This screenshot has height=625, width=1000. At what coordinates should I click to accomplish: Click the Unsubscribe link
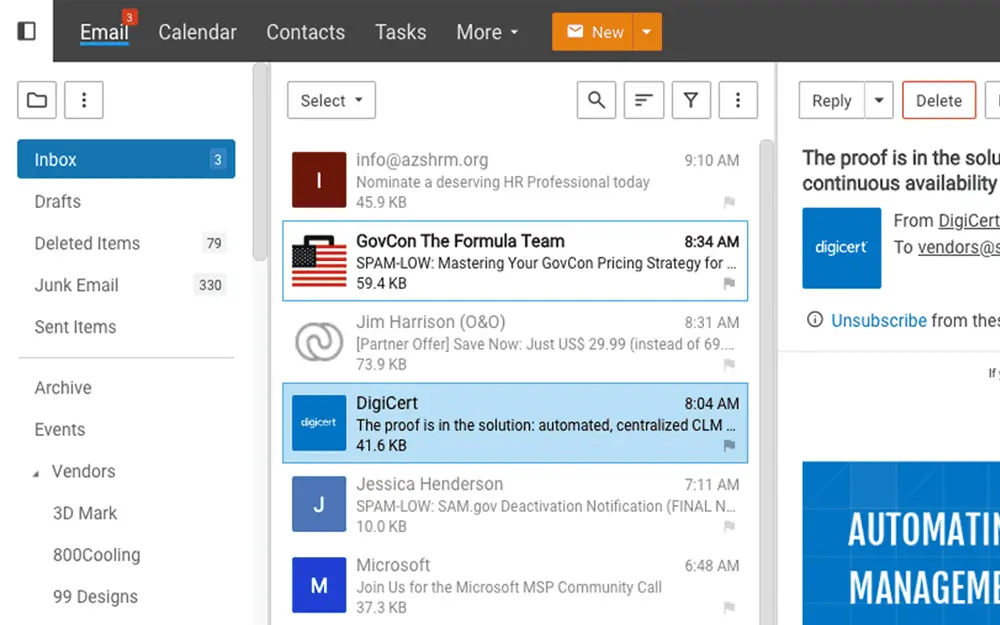tap(879, 320)
